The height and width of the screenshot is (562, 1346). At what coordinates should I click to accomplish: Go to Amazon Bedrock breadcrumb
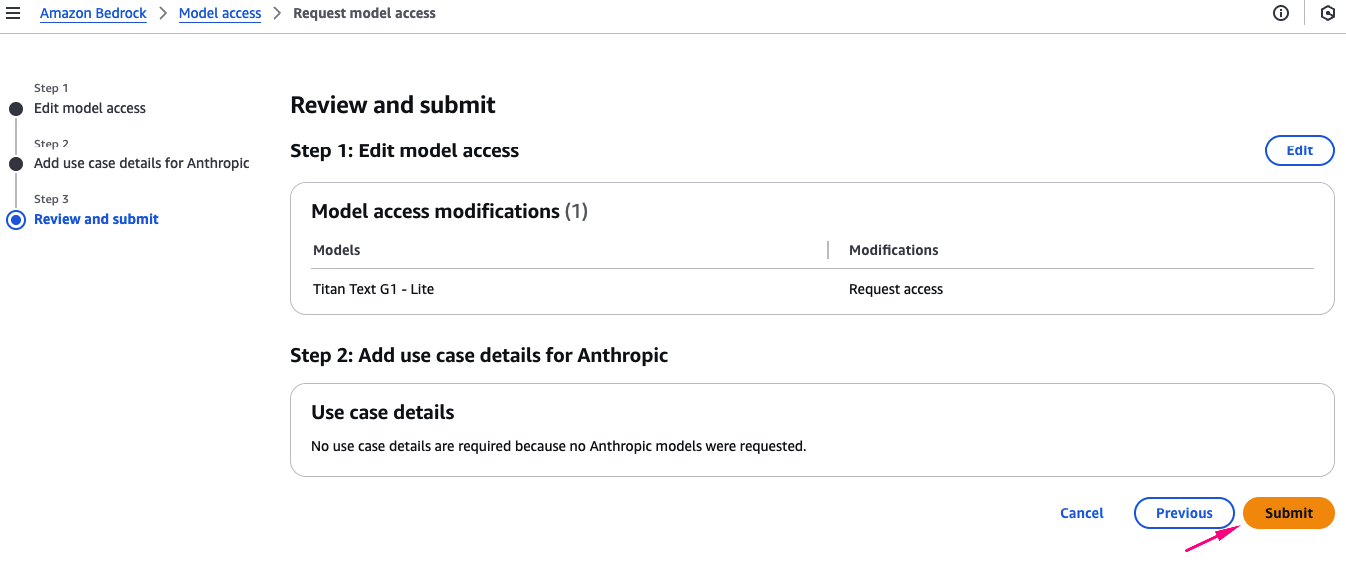[93, 14]
